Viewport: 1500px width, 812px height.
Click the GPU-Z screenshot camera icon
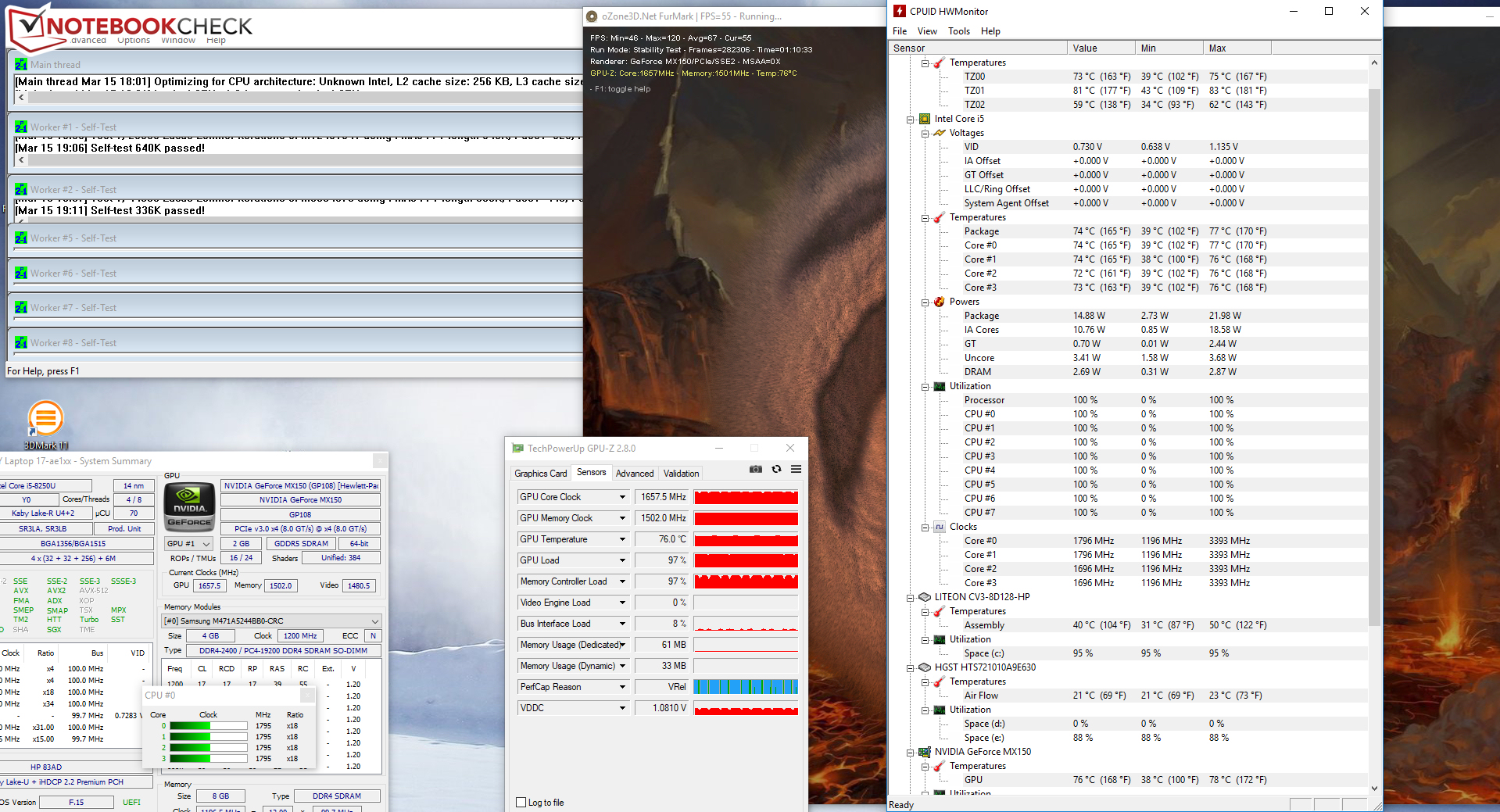click(755, 469)
